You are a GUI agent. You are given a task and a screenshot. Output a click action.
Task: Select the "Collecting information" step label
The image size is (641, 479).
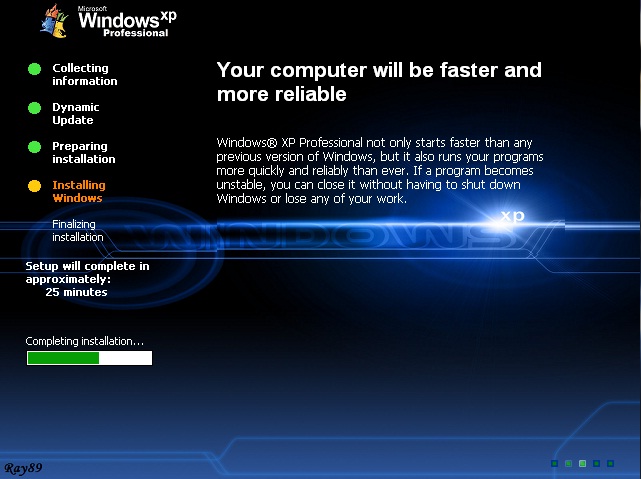pos(85,74)
